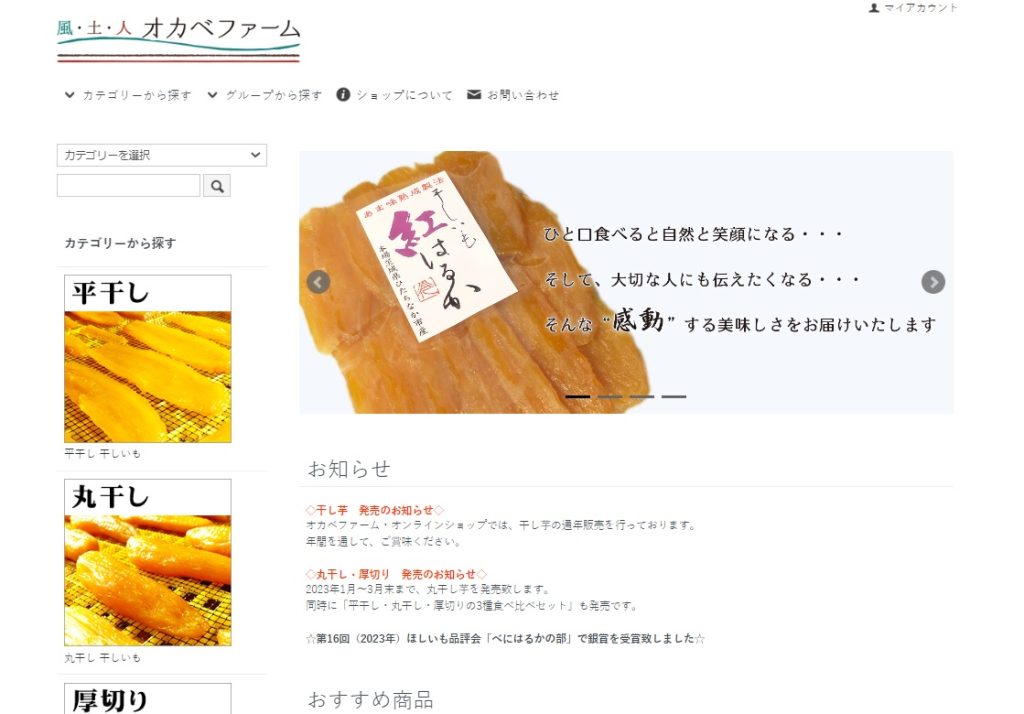This screenshot has height=714, width=1024.
Task: Click the お問い合わせ envelope icon
Action: pos(474,95)
